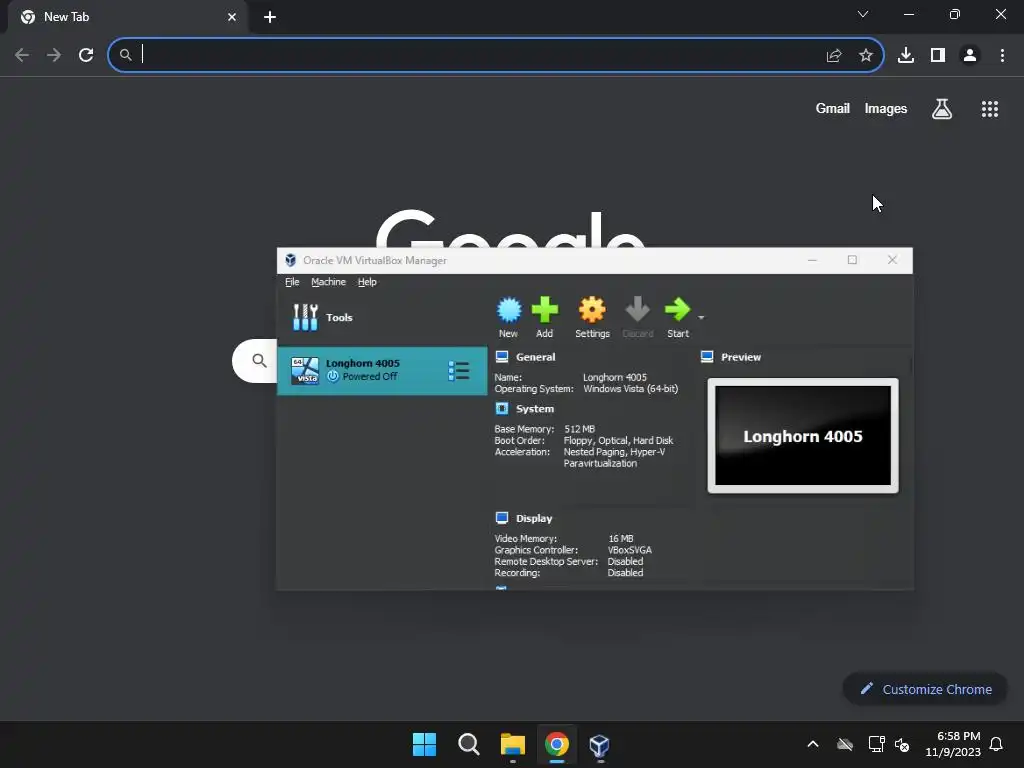This screenshot has width=1024, height=768.
Task: Select the New Tab tab in Chrome
Action: pyautogui.click(x=127, y=17)
